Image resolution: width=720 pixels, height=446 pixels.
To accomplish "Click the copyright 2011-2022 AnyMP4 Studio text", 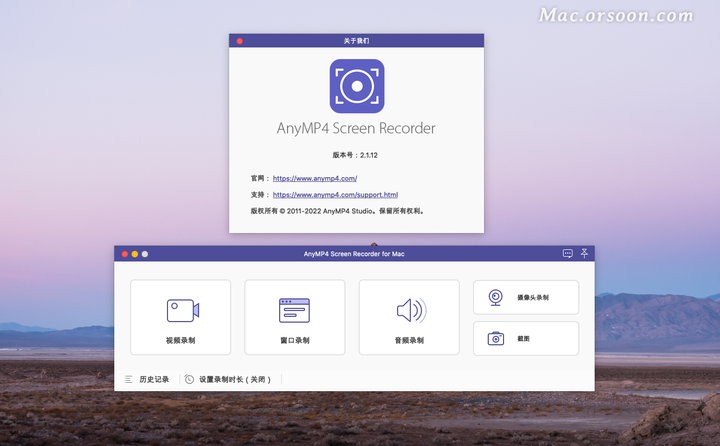I will (337, 211).
